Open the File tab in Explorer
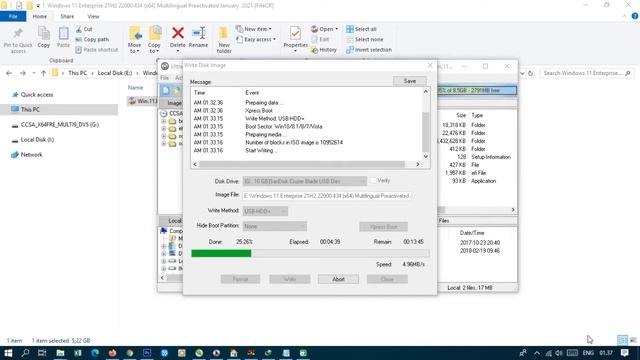The width and height of the screenshot is (640, 360). pos(13,16)
